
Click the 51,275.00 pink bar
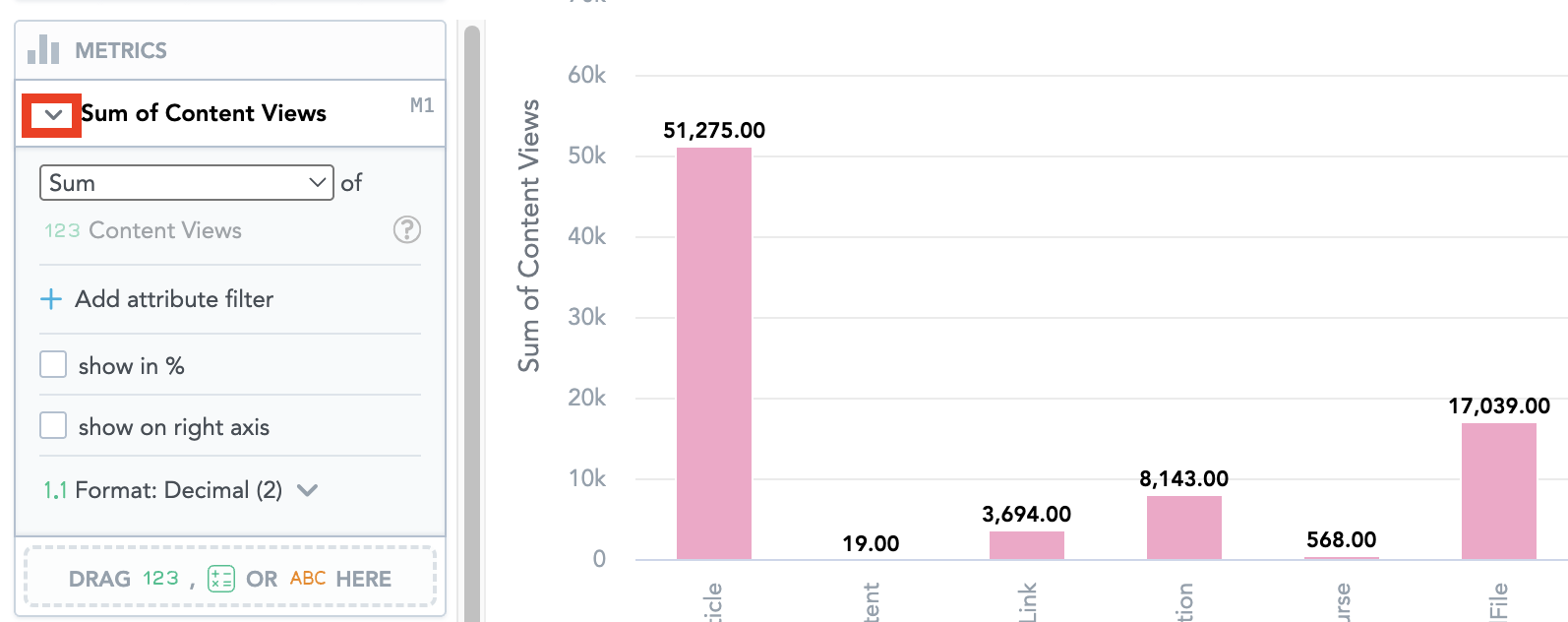713,353
